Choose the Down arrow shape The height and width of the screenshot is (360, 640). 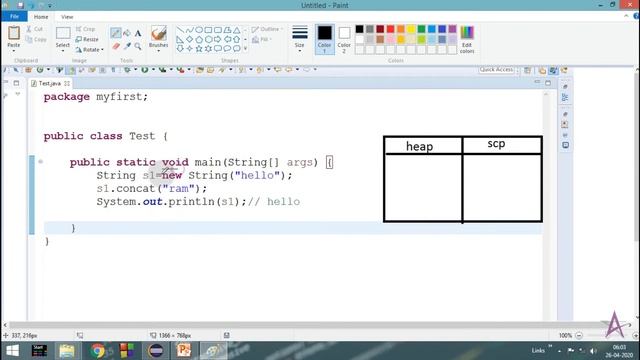180,49
